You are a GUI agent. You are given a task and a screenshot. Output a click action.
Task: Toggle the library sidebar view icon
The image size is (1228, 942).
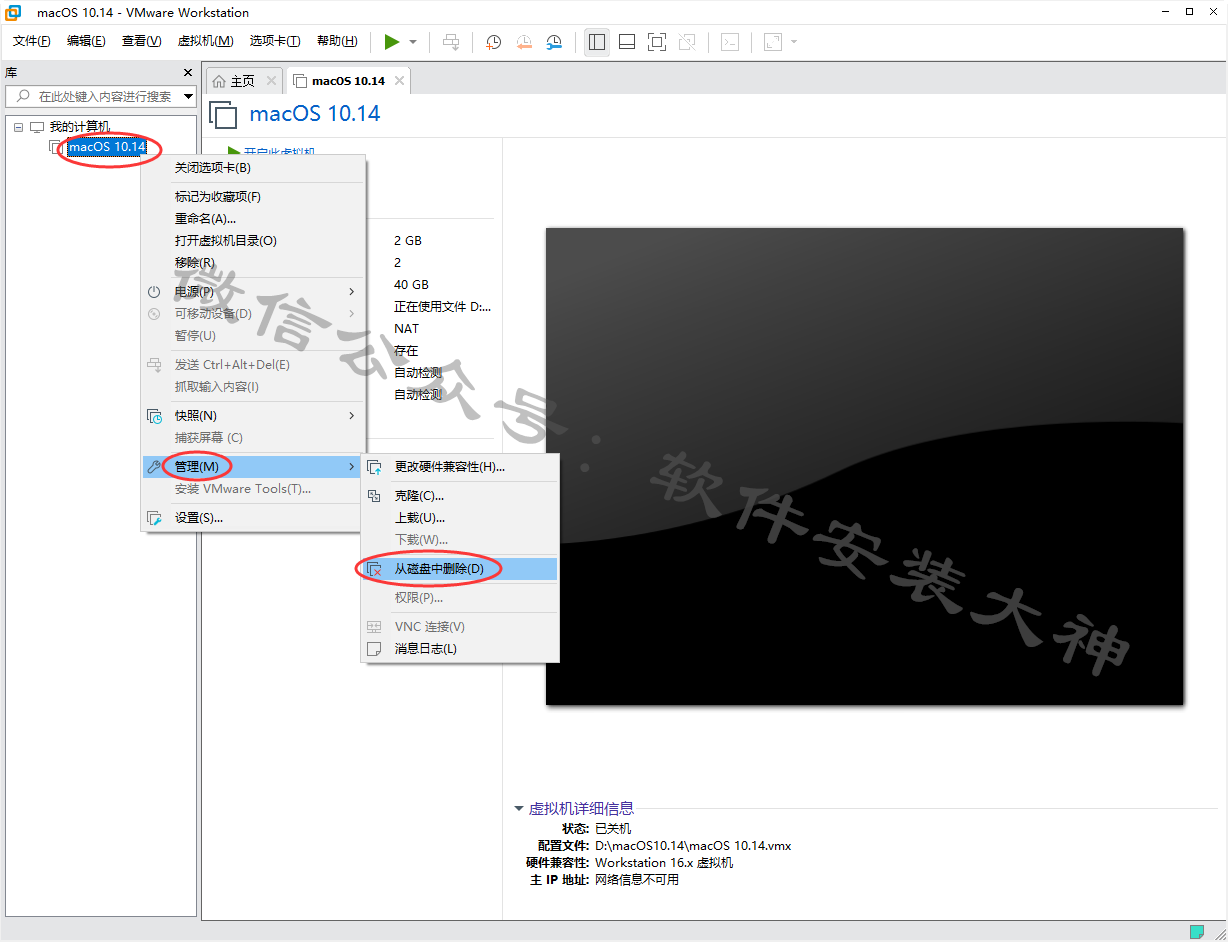(597, 42)
